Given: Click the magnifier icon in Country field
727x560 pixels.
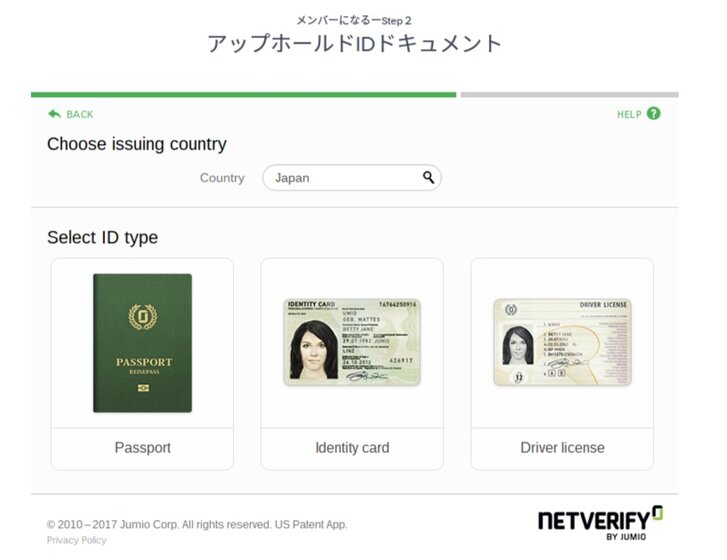Looking at the screenshot, I should 428,177.
